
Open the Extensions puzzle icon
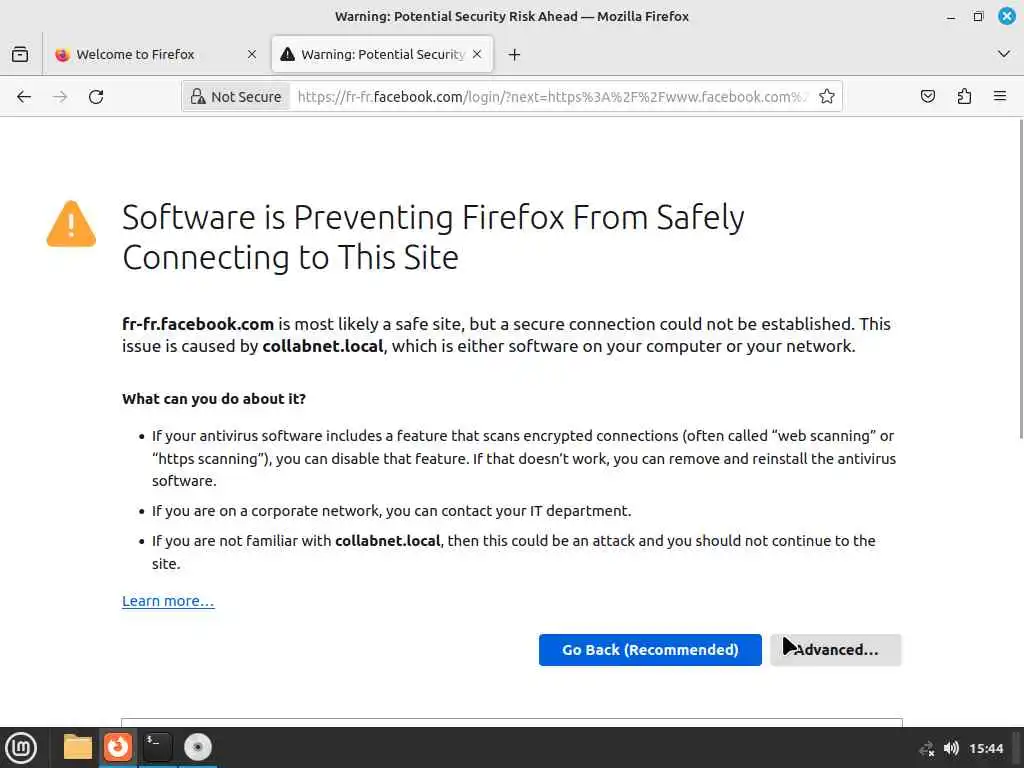964,97
